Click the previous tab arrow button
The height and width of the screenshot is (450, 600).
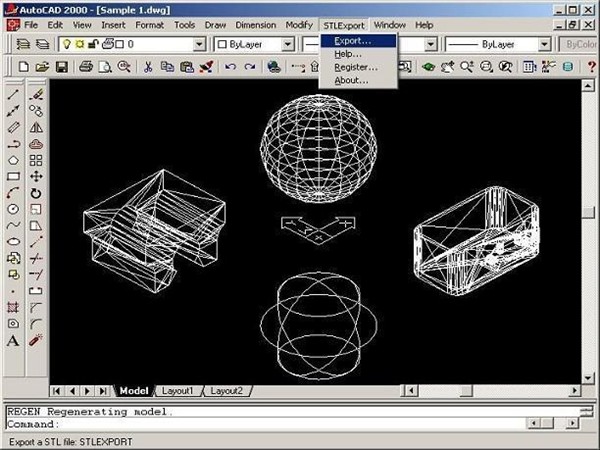click(x=72, y=391)
